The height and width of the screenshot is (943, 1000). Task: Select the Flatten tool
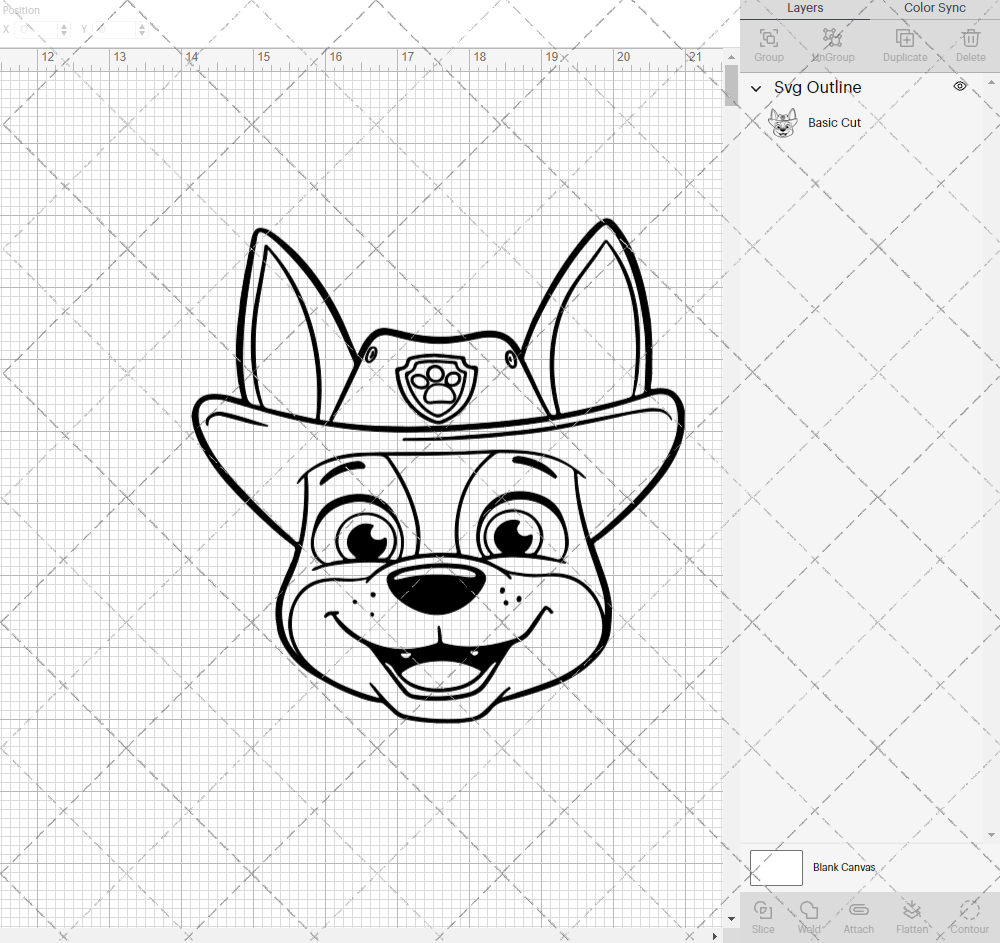click(912, 915)
